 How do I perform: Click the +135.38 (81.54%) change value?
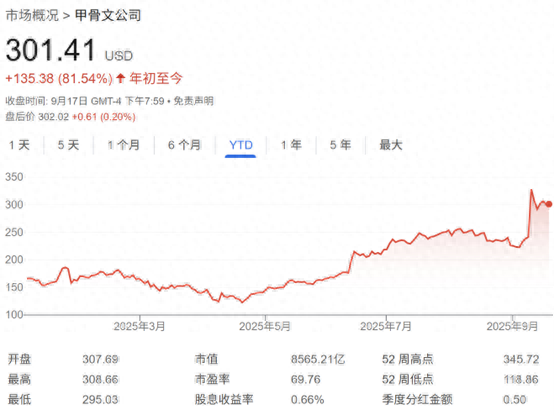coord(59,78)
